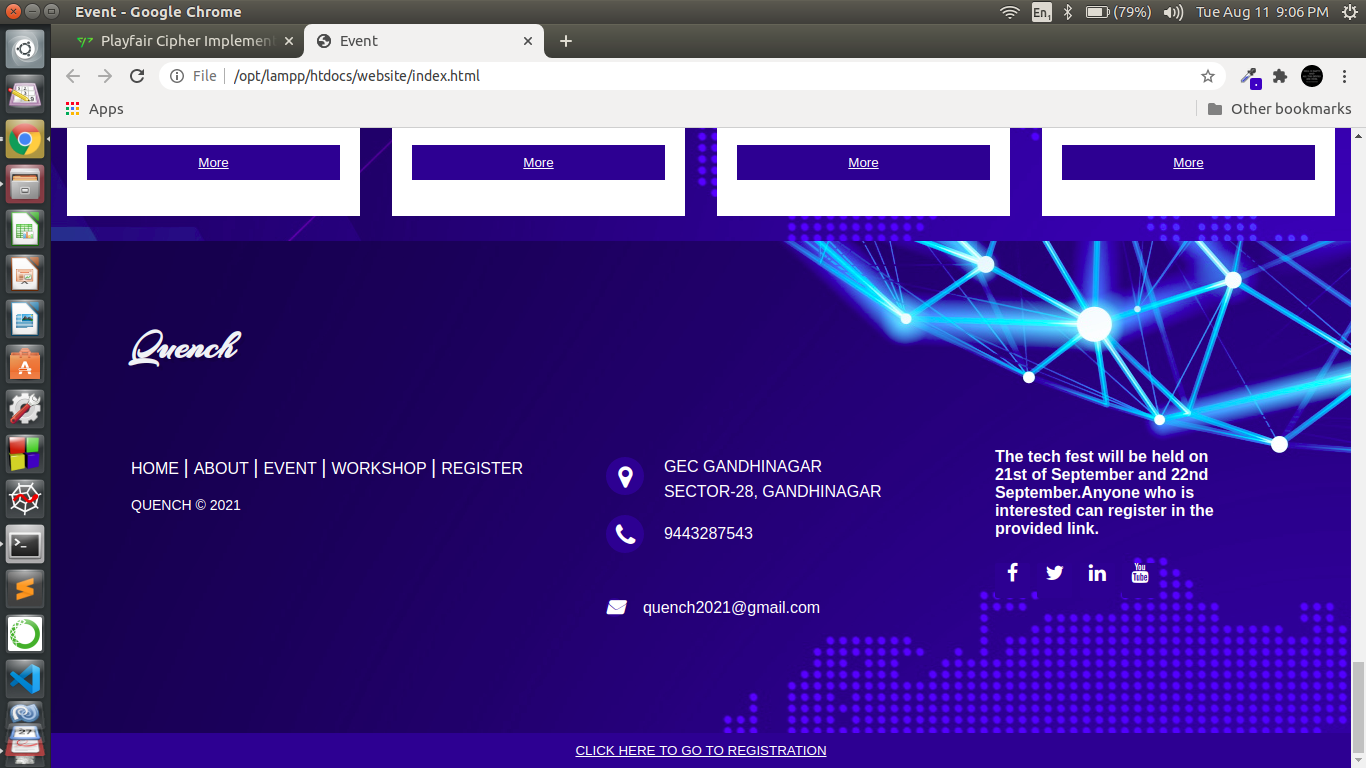1366x768 pixels.
Task: Open EVENT in the footer nav
Action: pos(290,468)
